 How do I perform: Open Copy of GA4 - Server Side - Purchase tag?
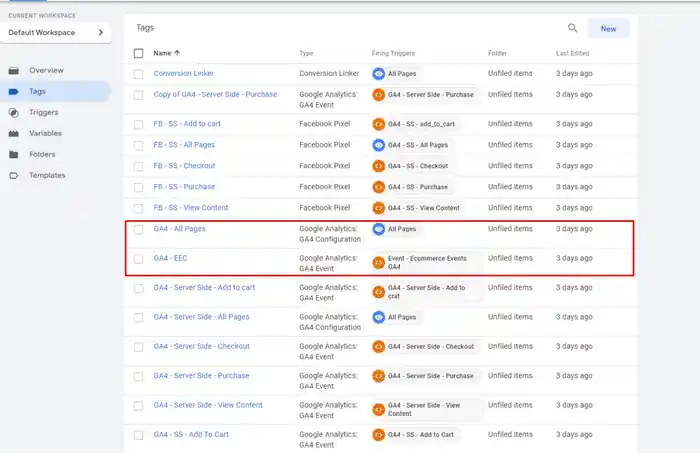tap(215, 94)
